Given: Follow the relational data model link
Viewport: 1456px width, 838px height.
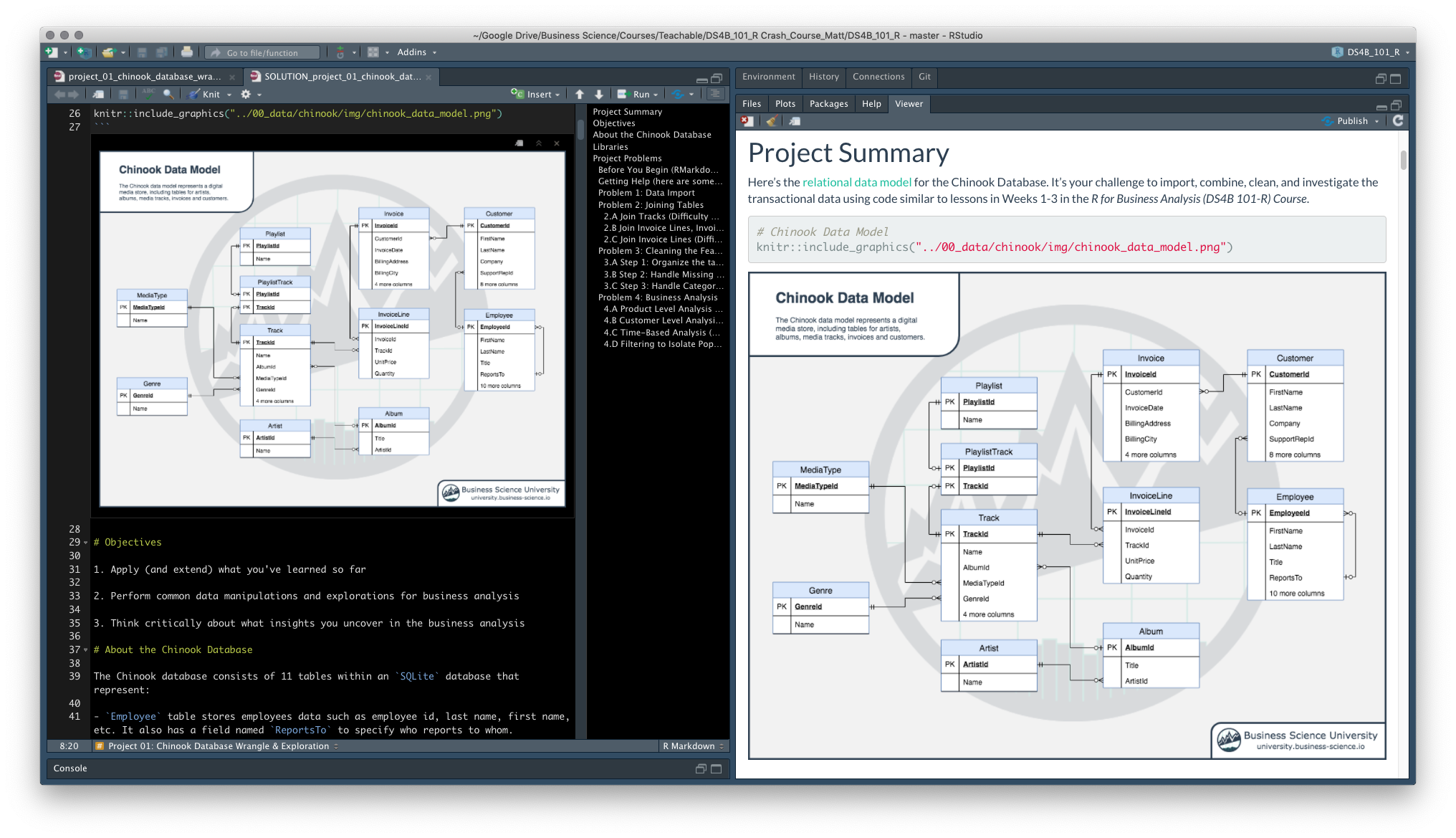Looking at the screenshot, I should coord(857,182).
